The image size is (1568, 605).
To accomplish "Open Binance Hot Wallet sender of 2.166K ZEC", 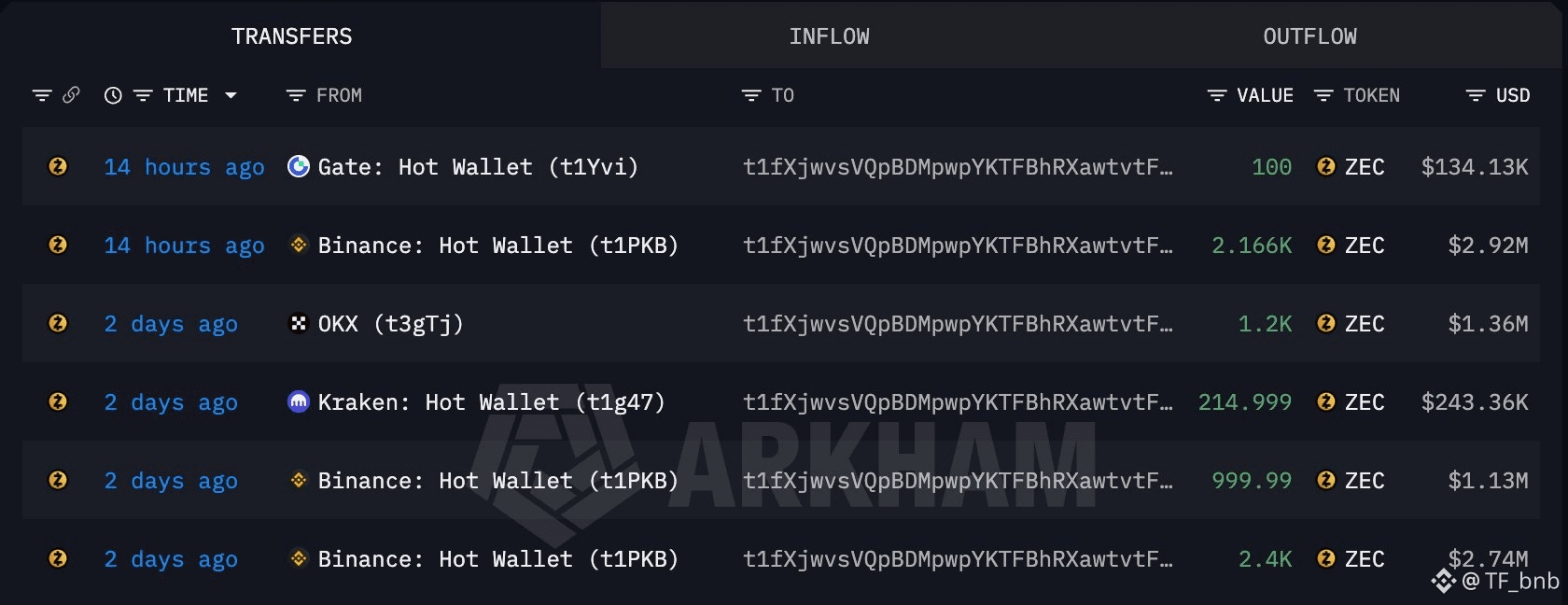I will point(497,246).
